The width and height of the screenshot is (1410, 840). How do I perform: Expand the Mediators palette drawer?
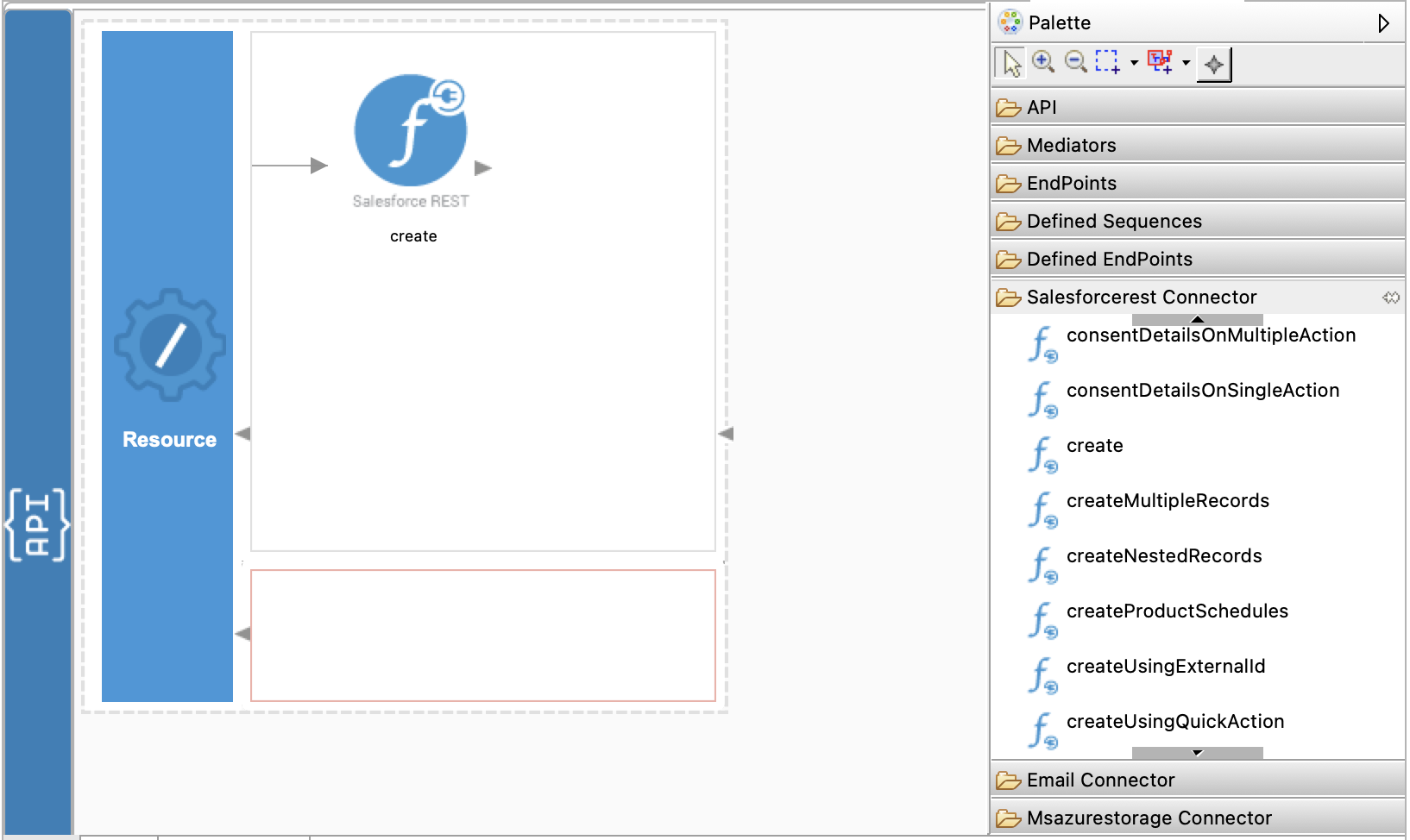(x=1198, y=145)
